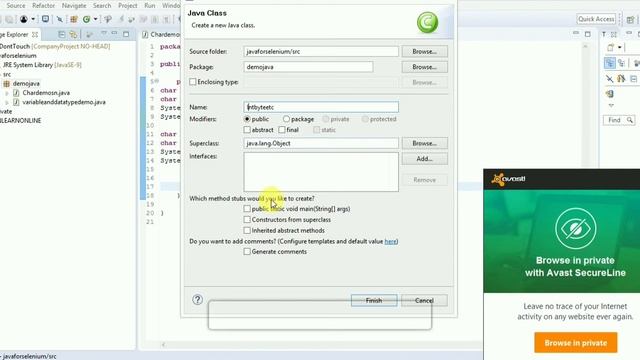640x360 pixels.
Task: Select the public modifier radio button
Action: [x=247, y=119]
